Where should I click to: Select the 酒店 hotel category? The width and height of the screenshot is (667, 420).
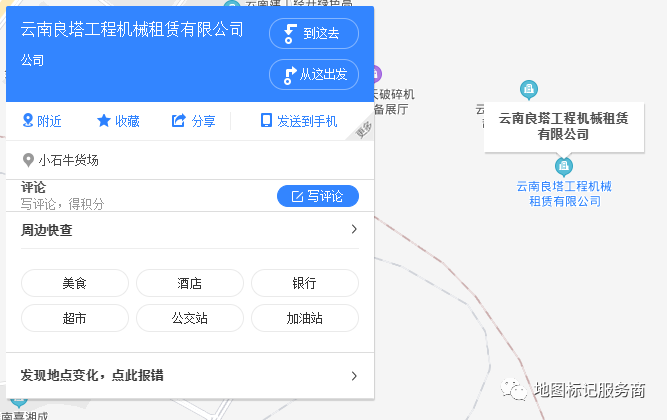190,283
